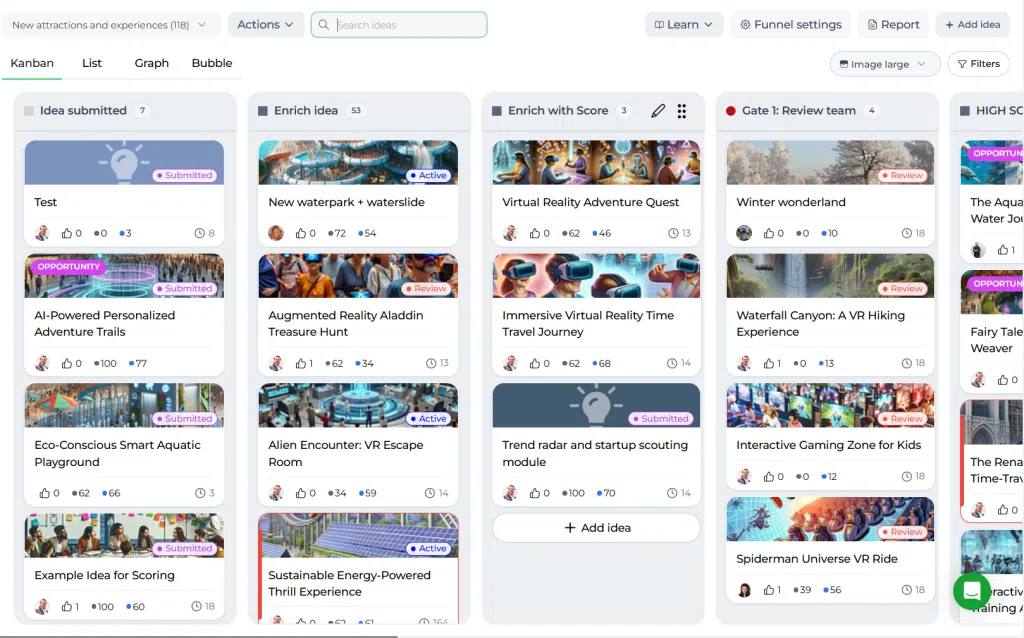Expand the Actions dropdown
The width and height of the screenshot is (1024, 638).
(x=265, y=25)
